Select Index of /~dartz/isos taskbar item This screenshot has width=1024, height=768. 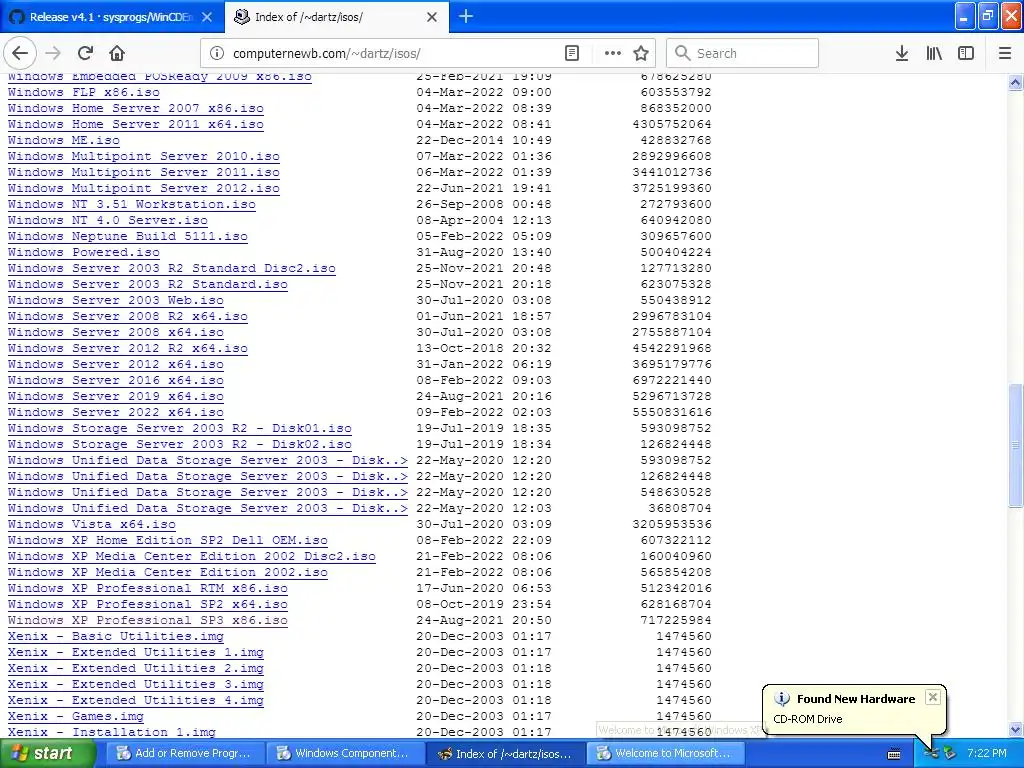click(x=505, y=754)
